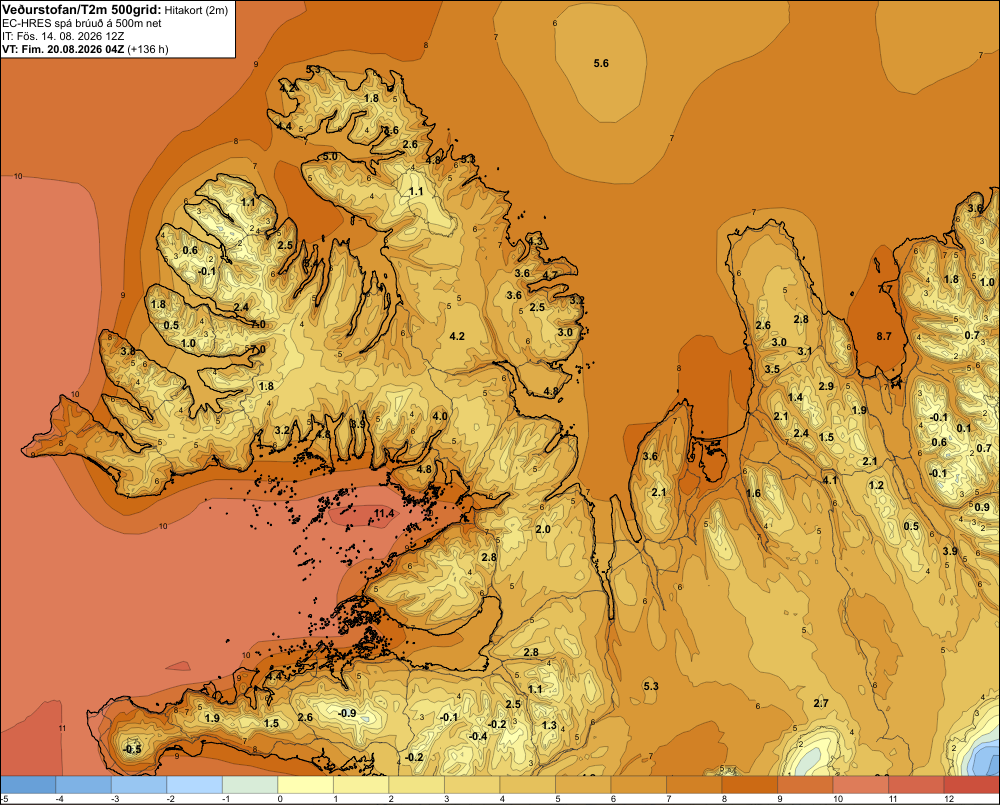Click the -0.5 value on the southwest peninsula tip
This screenshot has width=1000, height=805.
coord(131,749)
